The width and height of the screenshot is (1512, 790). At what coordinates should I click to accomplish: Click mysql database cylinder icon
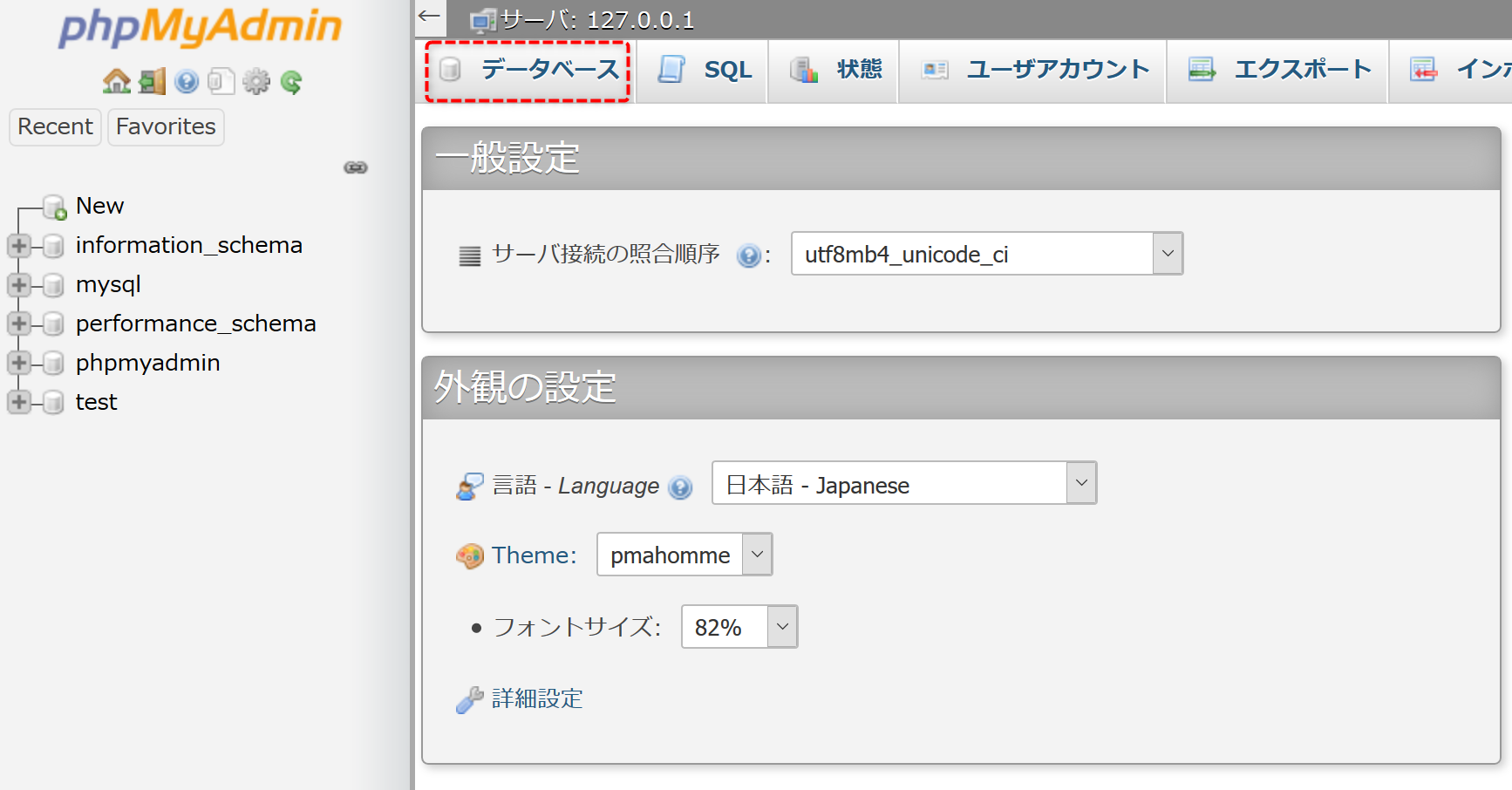tap(53, 285)
